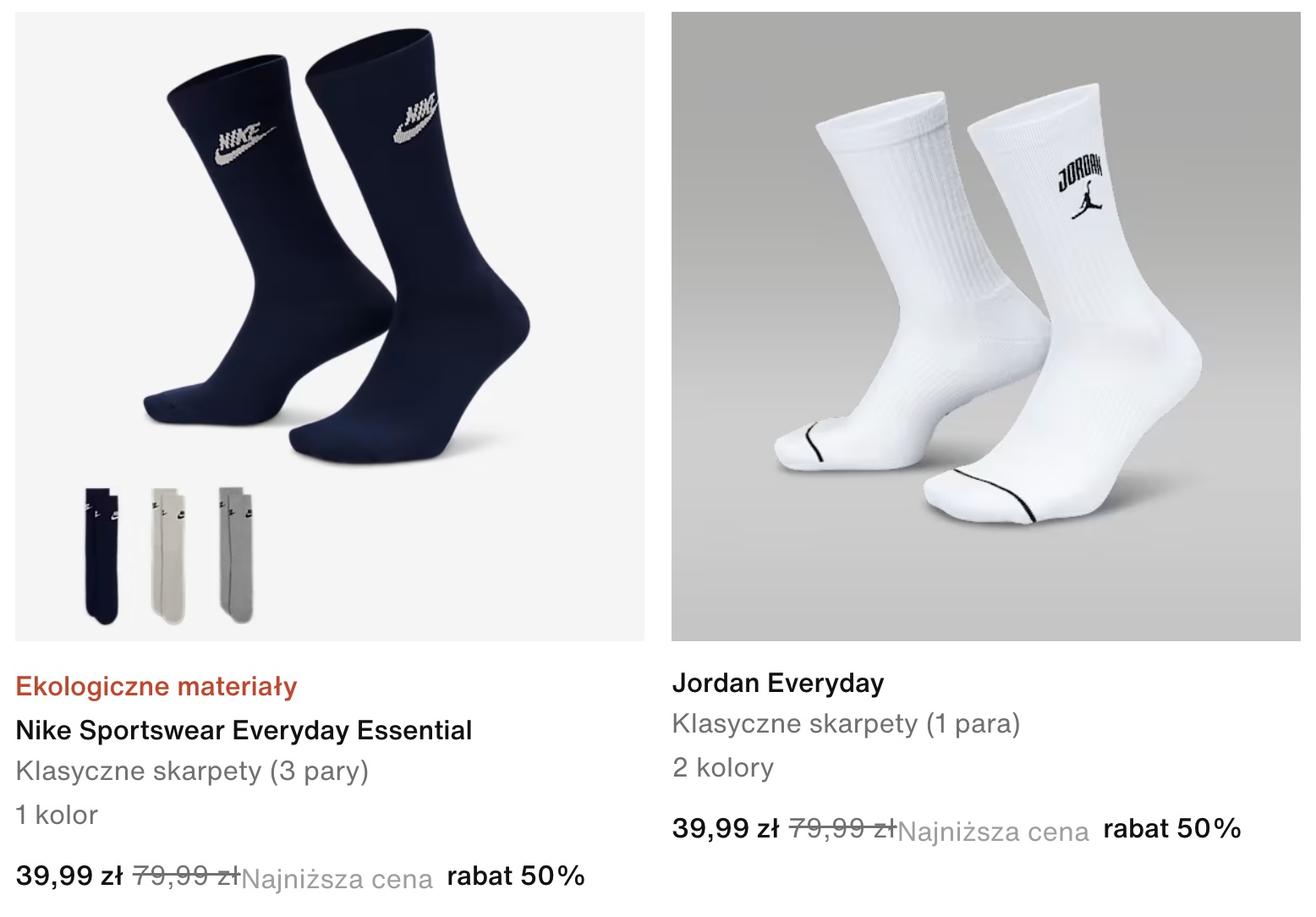The width and height of the screenshot is (1316, 917).
Task: Click Najniższa cena under the Nike socks
Action: point(337,880)
